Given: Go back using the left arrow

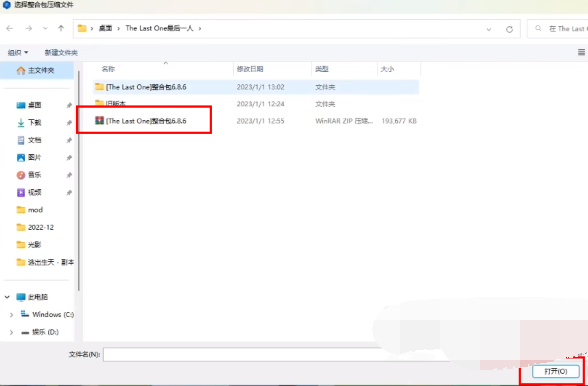Looking at the screenshot, I should [10, 29].
